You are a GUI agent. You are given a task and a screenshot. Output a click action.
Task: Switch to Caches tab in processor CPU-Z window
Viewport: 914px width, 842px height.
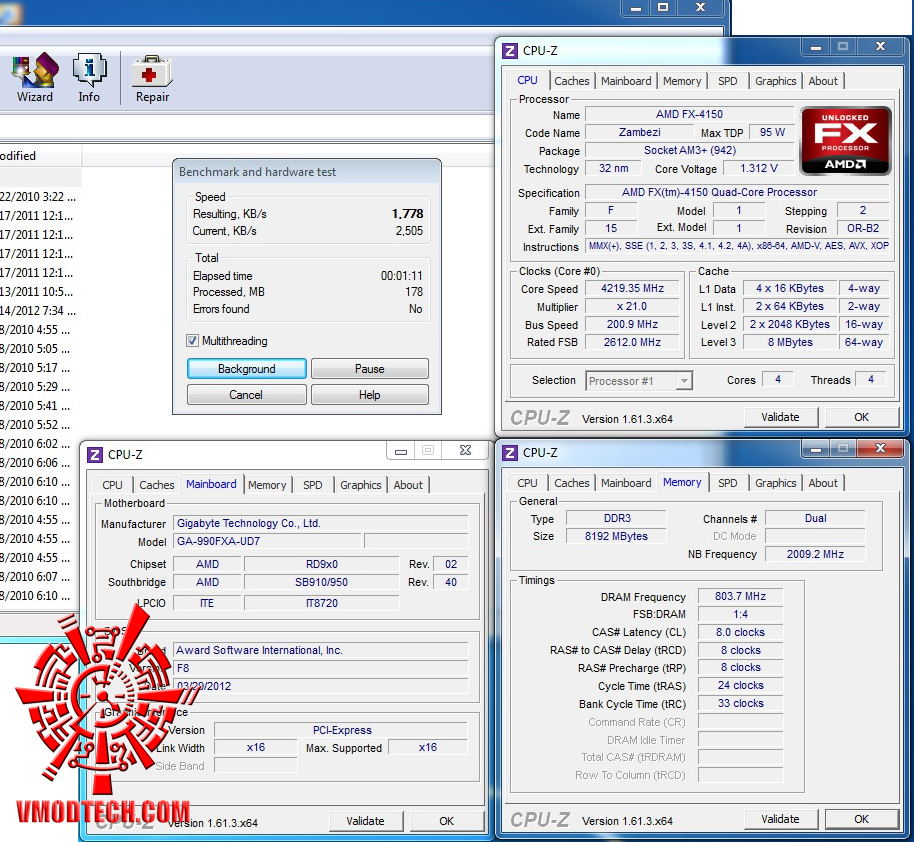(x=571, y=81)
